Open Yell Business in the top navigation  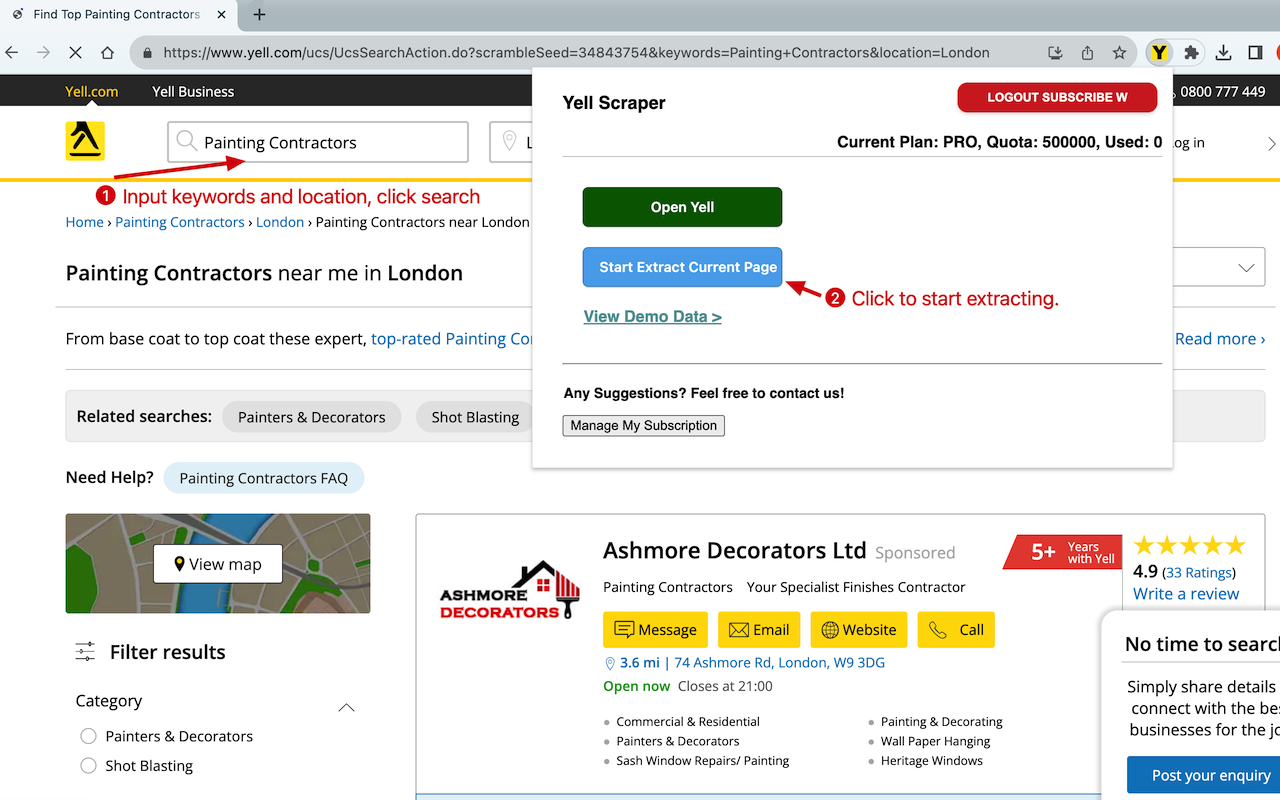pos(193,91)
